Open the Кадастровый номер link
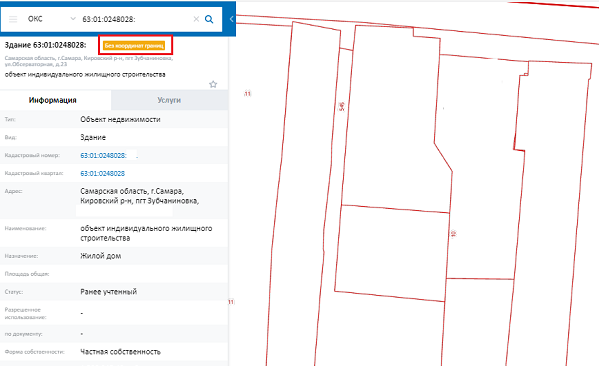 tap(104, 155)
